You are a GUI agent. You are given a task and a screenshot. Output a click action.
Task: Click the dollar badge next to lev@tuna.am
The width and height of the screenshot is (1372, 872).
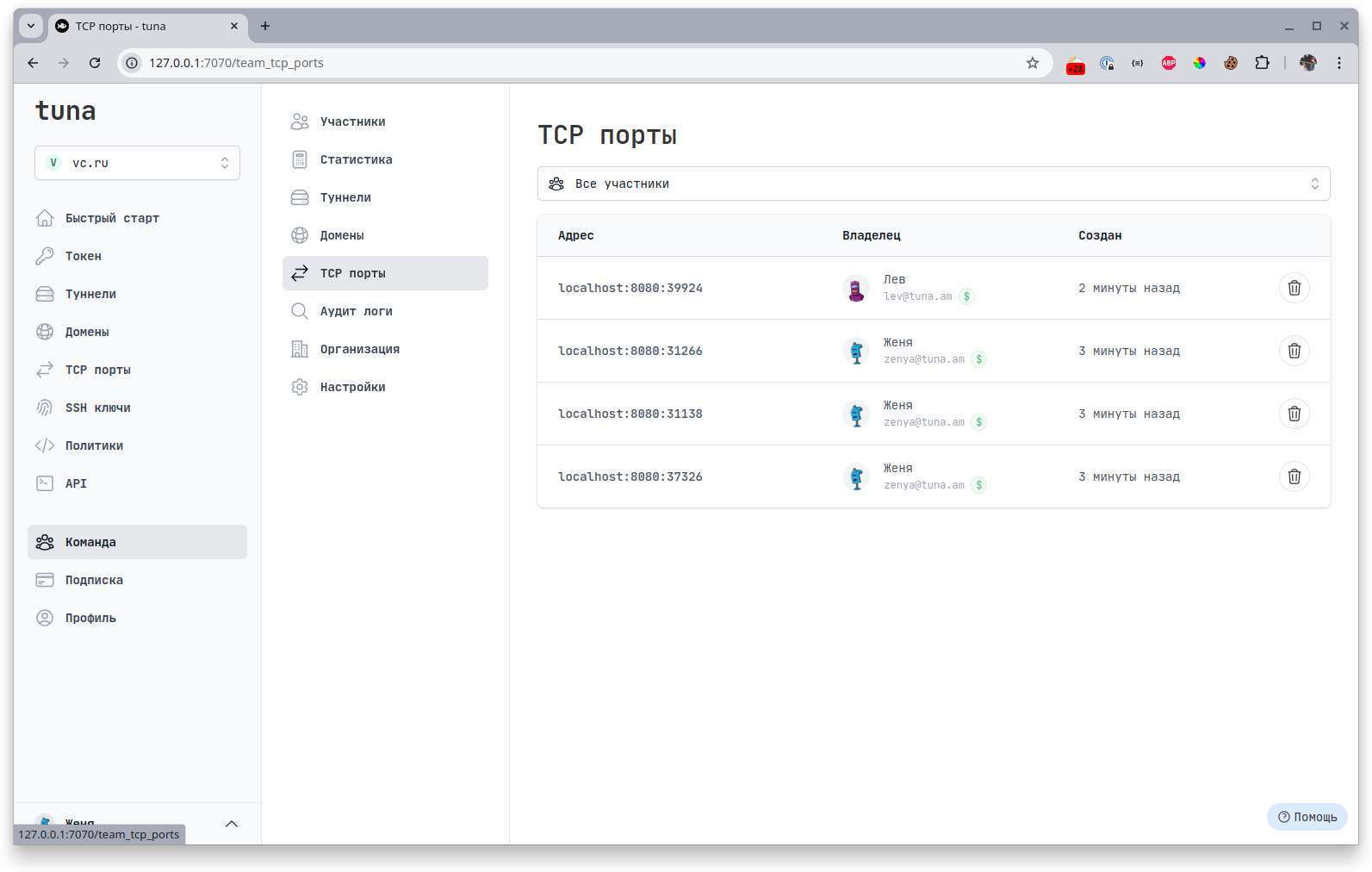tap(966, 296)
